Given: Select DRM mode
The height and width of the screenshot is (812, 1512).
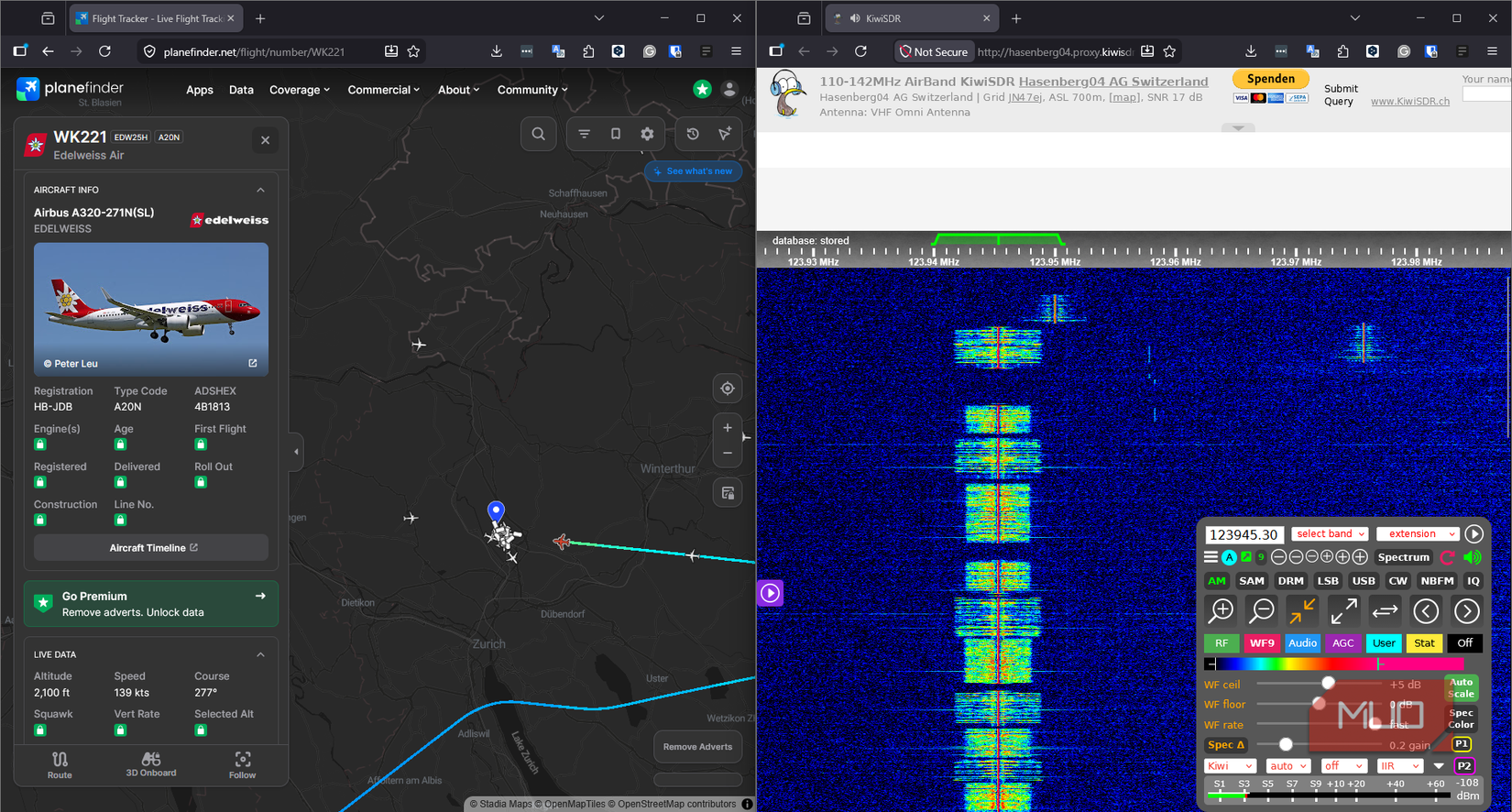Looking at the screenshot, I should pyautogui.click(x=1290, y=581).
